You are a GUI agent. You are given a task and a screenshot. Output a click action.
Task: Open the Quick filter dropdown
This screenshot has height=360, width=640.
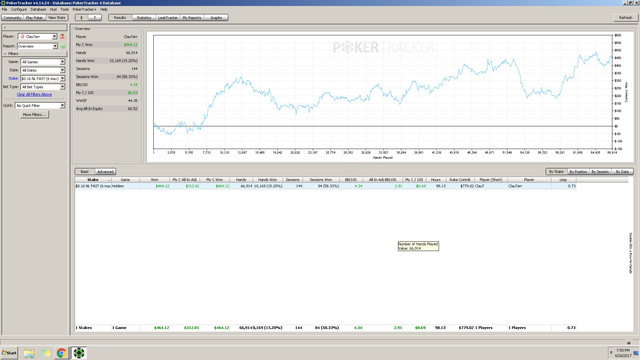40,105
